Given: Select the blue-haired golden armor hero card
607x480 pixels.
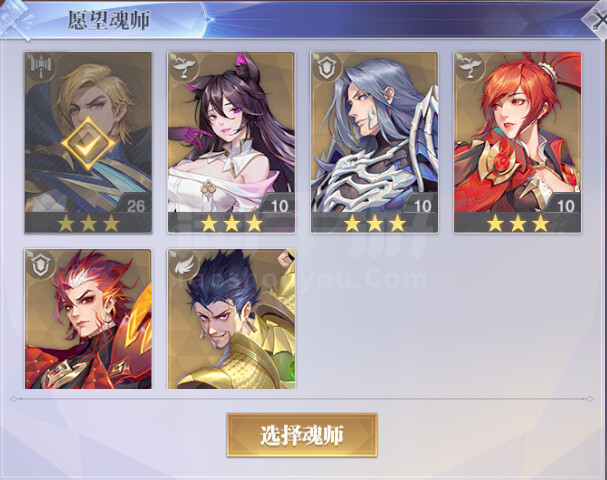Looking at the screenshot, I should click(231, 319).
